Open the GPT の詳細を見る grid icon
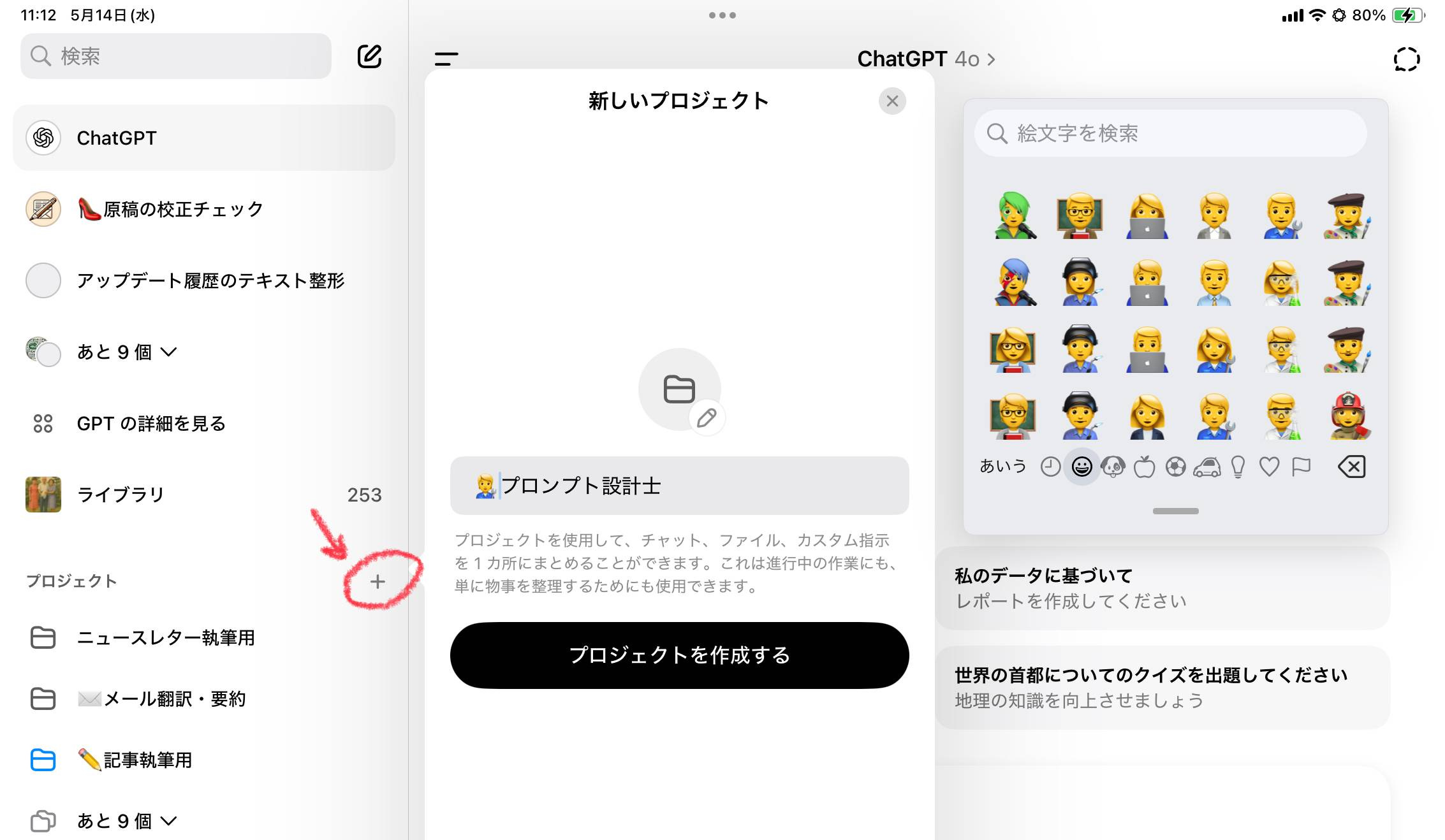This screenshot has width=1445, height=840. coord(43,423)
